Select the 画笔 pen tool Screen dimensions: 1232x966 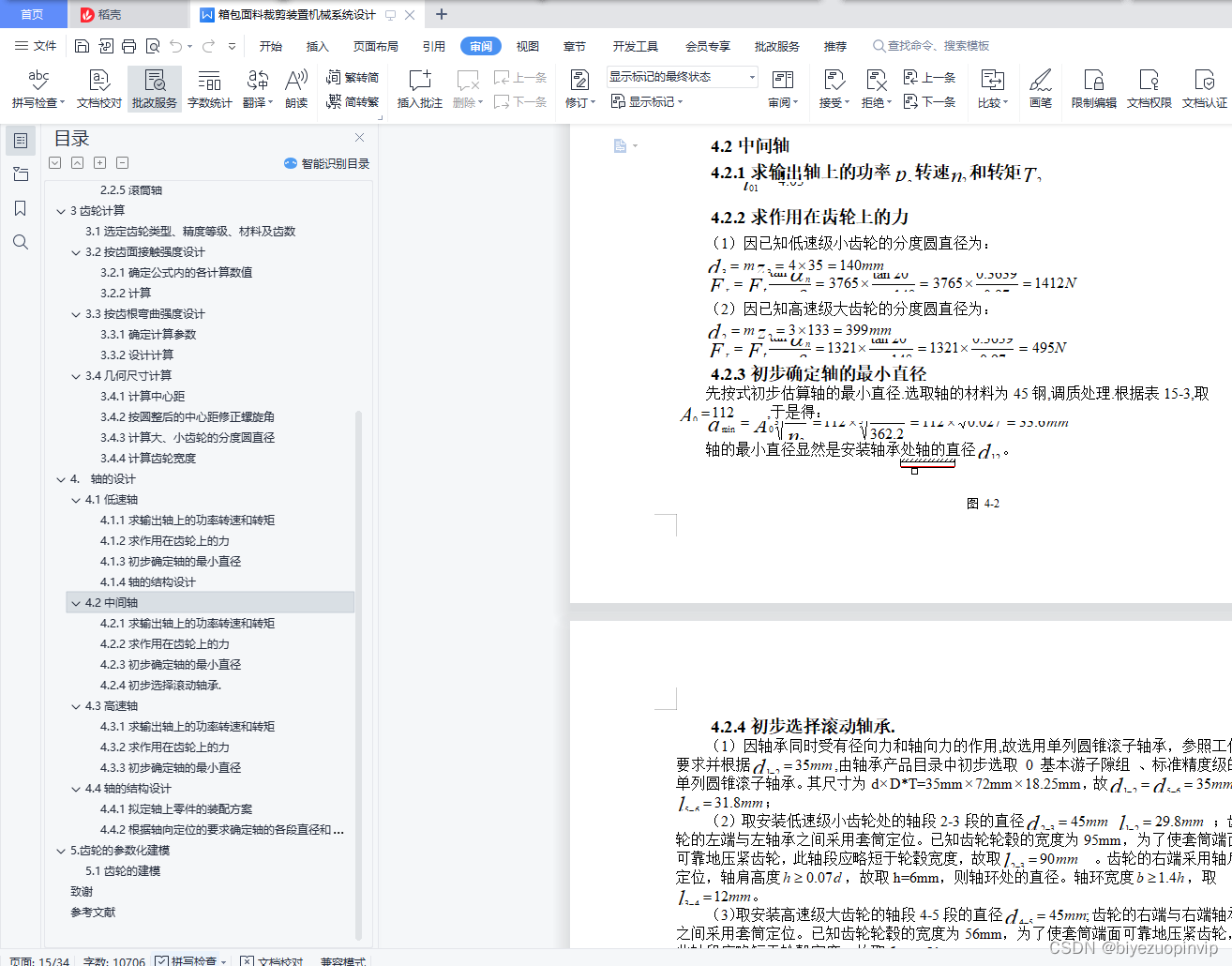coord(1041,89)
